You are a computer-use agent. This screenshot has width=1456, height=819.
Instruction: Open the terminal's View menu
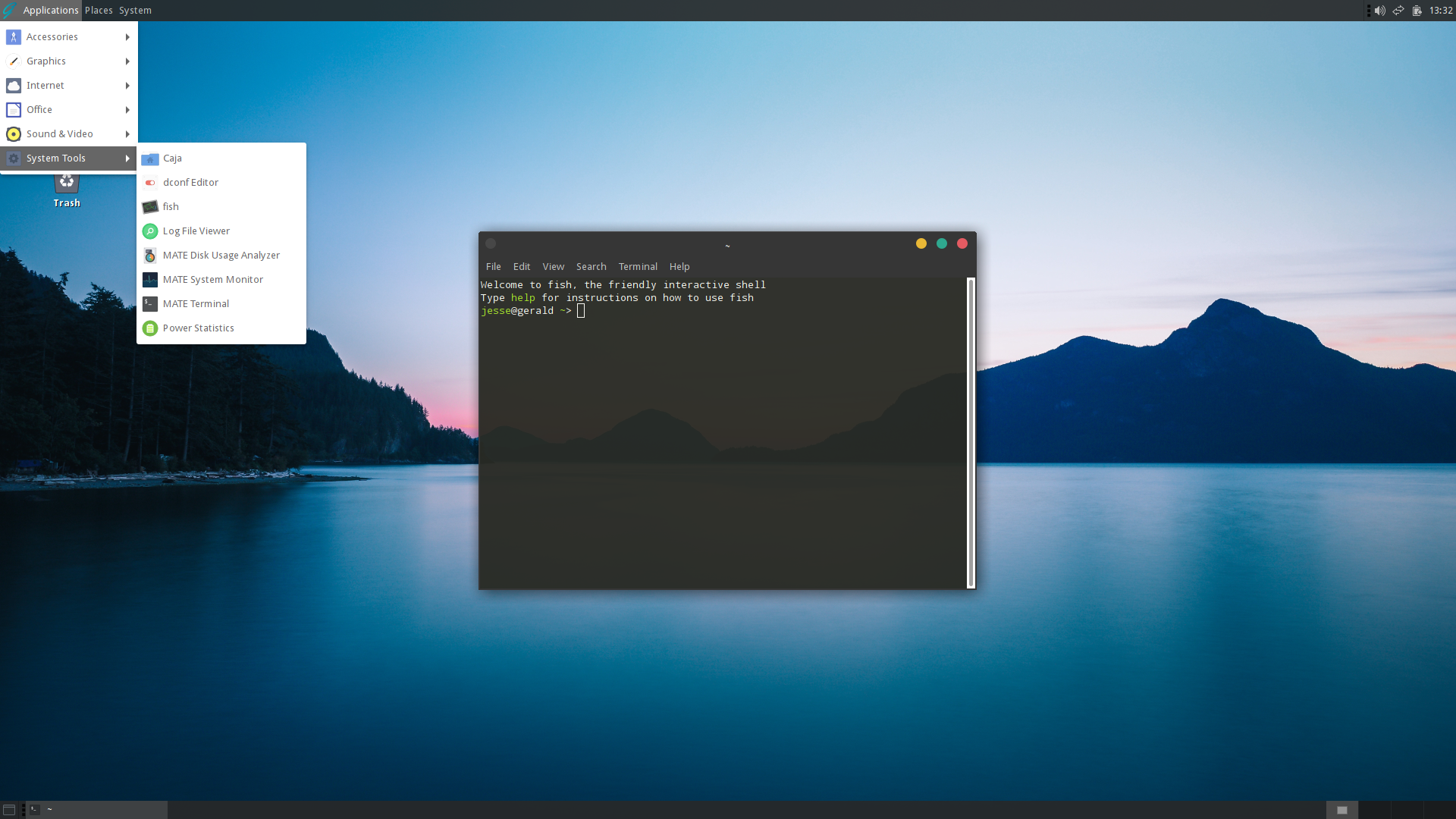554,267
